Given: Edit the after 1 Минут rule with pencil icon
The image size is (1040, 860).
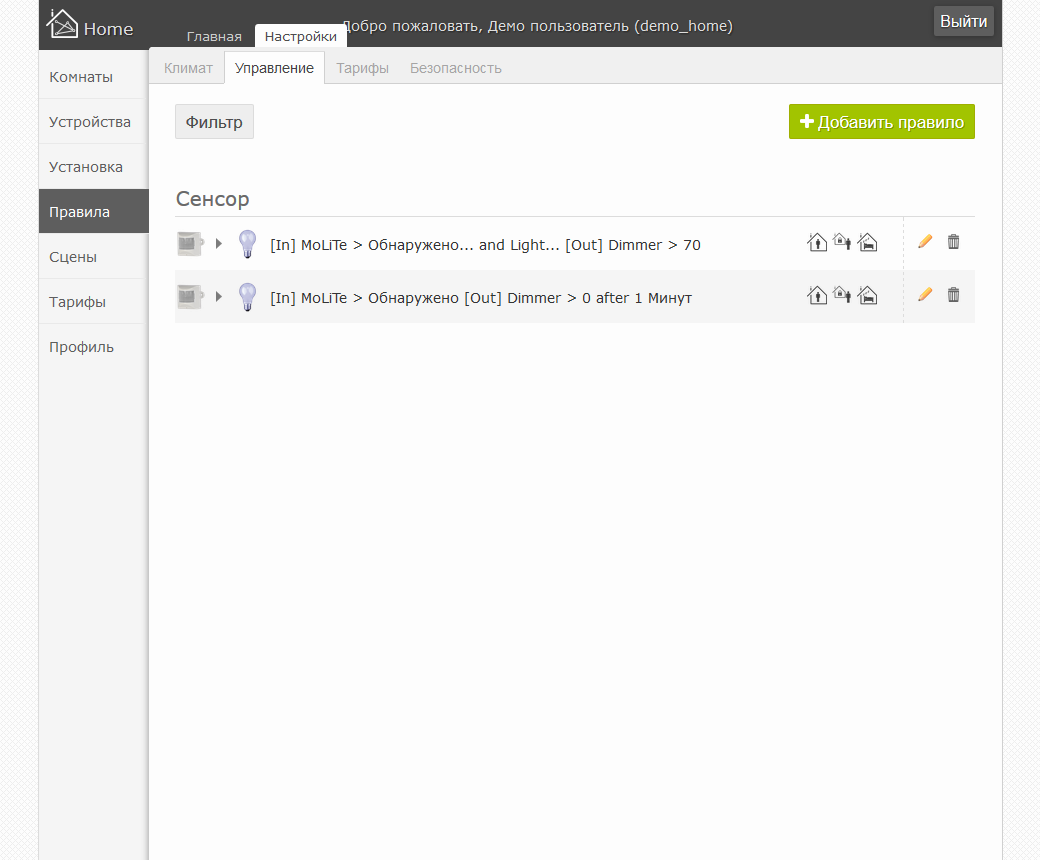Looking at the screenshot, I should click(x=925, y=294).
